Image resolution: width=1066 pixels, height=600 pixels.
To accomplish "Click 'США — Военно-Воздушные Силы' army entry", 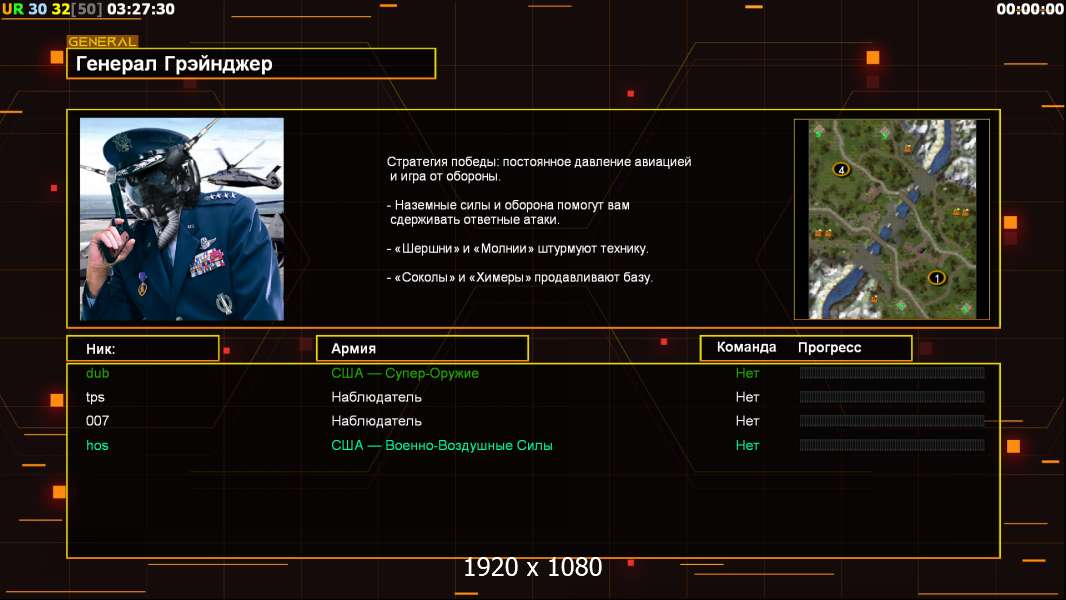I will coord(442,445).
